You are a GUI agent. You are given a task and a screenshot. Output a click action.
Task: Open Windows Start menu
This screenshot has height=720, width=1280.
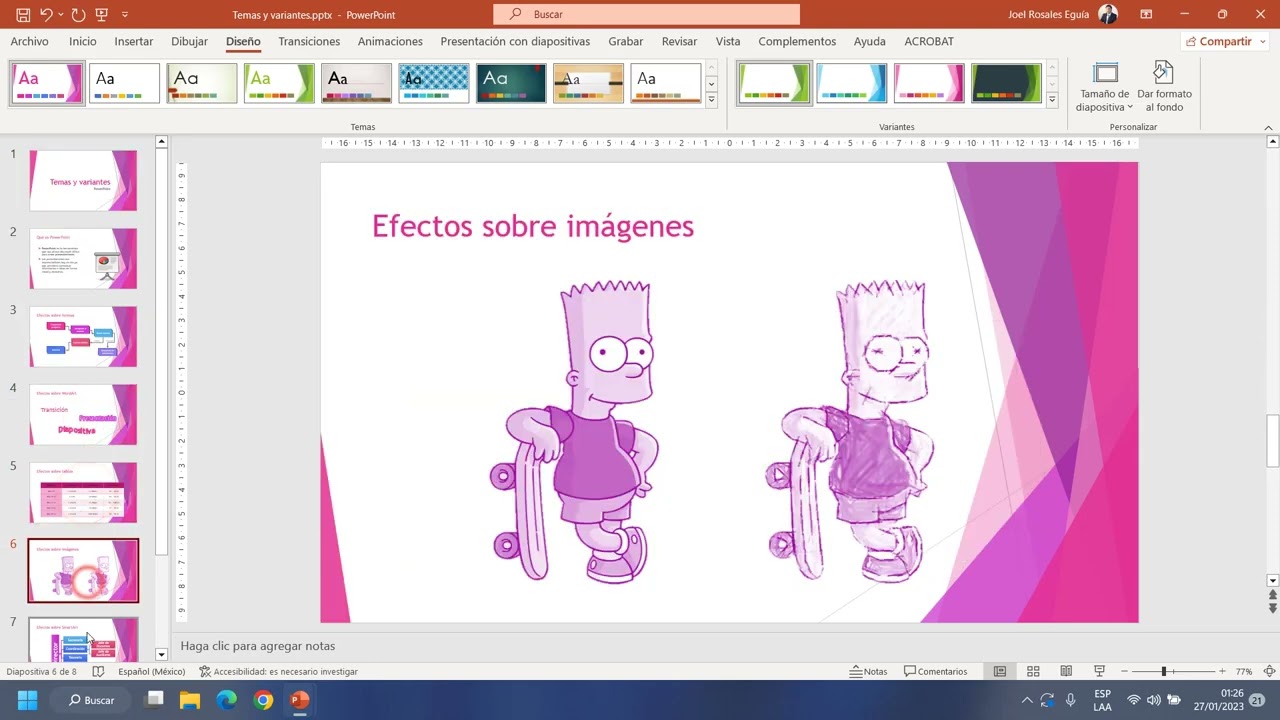click(27, 700)
